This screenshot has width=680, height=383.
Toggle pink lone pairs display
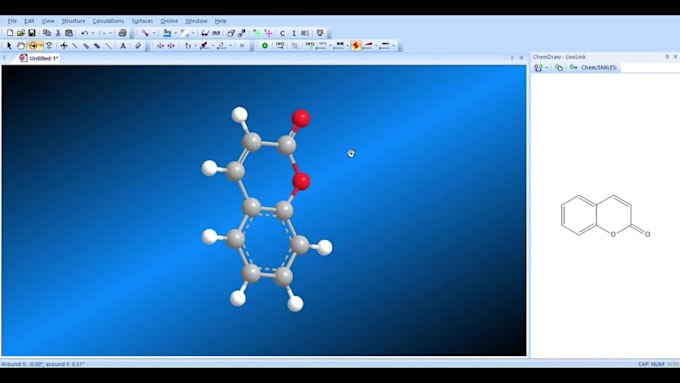(268, 33)
